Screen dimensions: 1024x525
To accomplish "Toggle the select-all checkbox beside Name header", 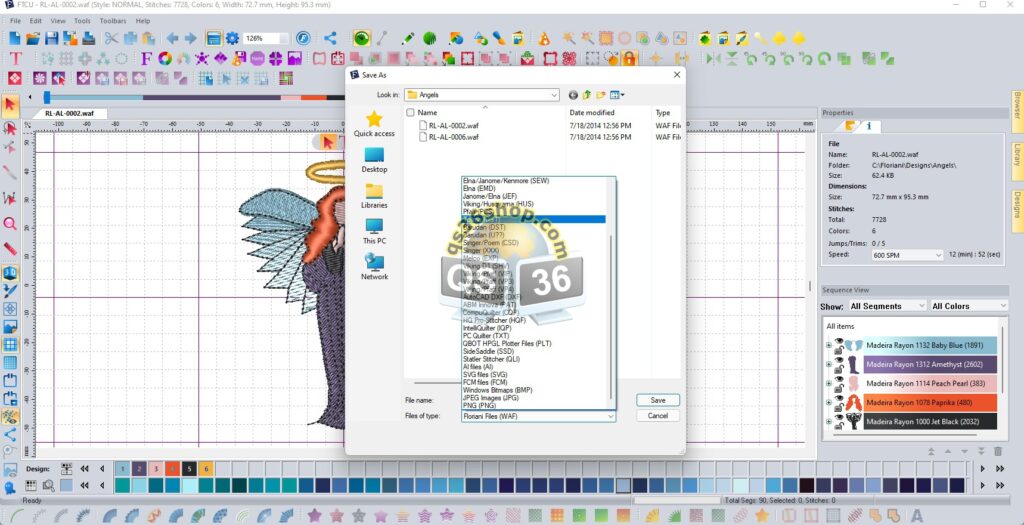I will point(410,113).
